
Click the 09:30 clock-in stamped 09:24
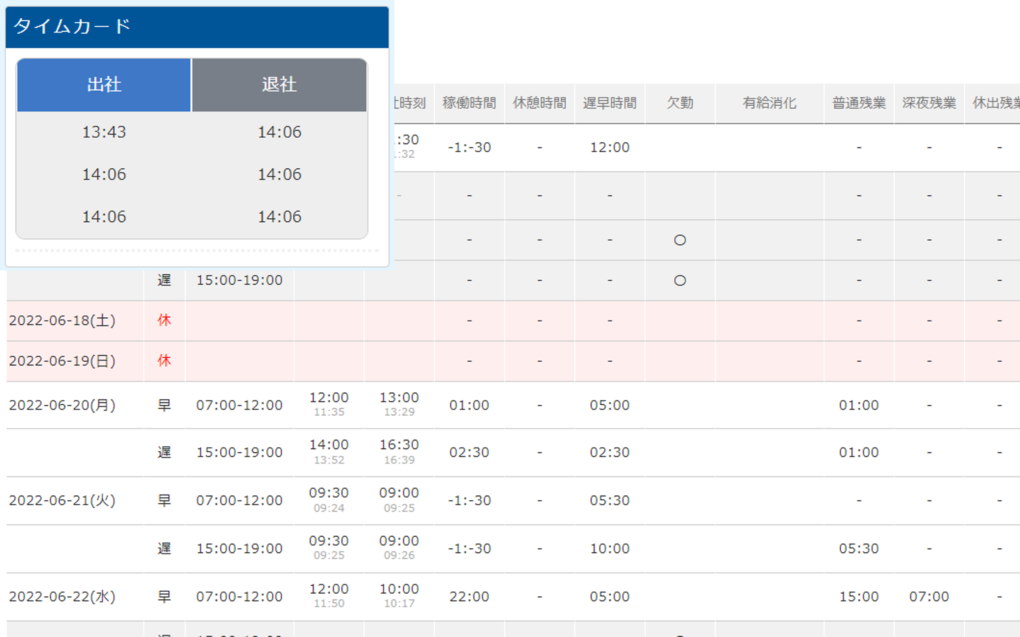[x=329, y=493]
